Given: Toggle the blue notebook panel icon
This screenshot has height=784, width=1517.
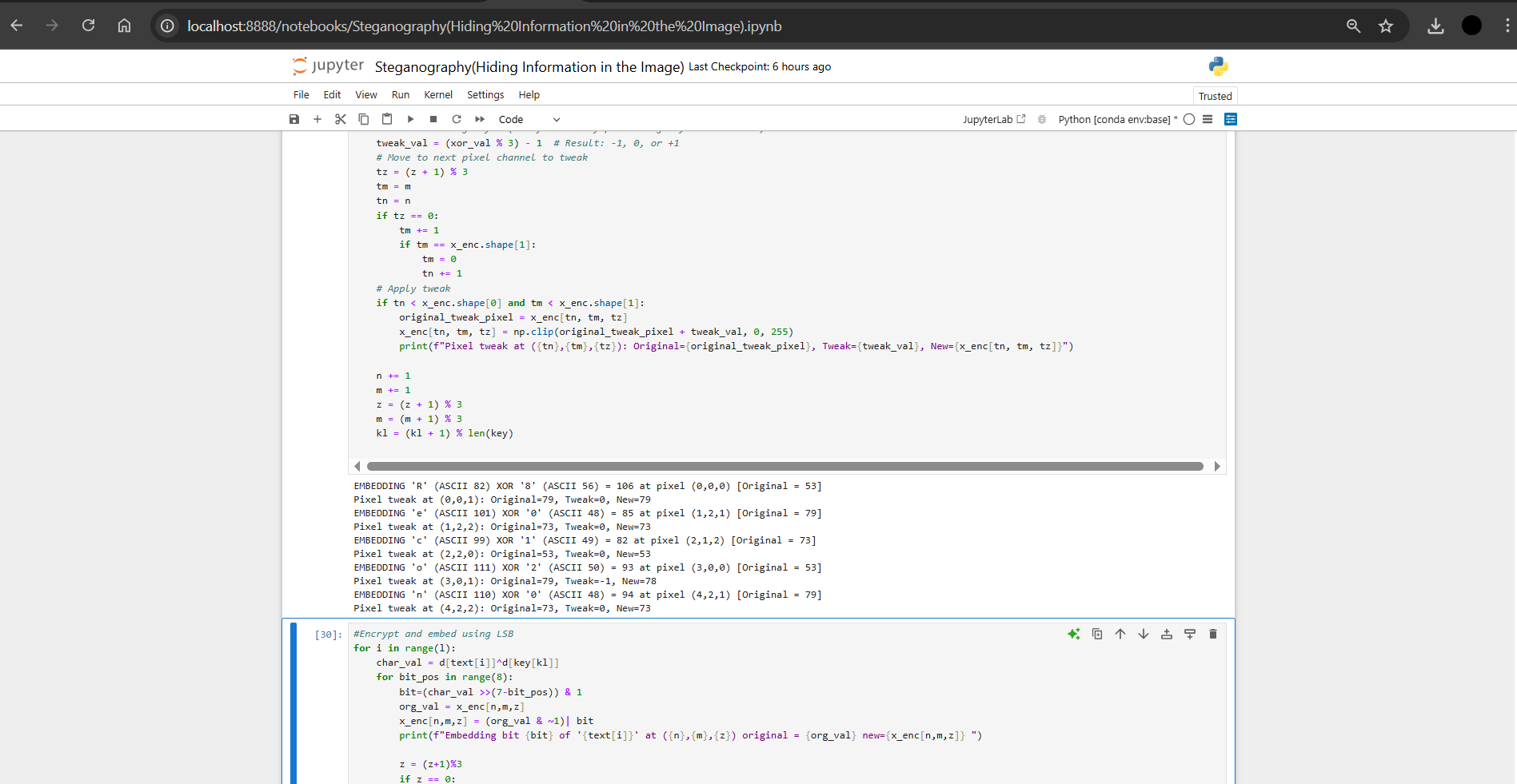Looking at the screenshot, I should (1231, 119).
